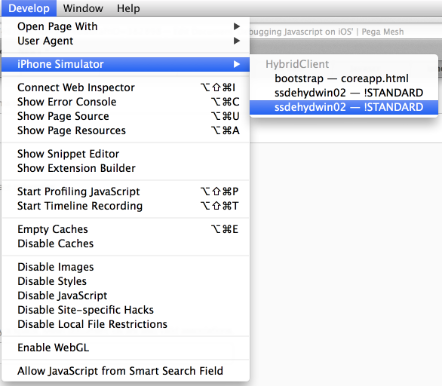Toggle Disable Site-specific Hacks
The height and width of the screenshot is (386, 442).
[126, 310]
